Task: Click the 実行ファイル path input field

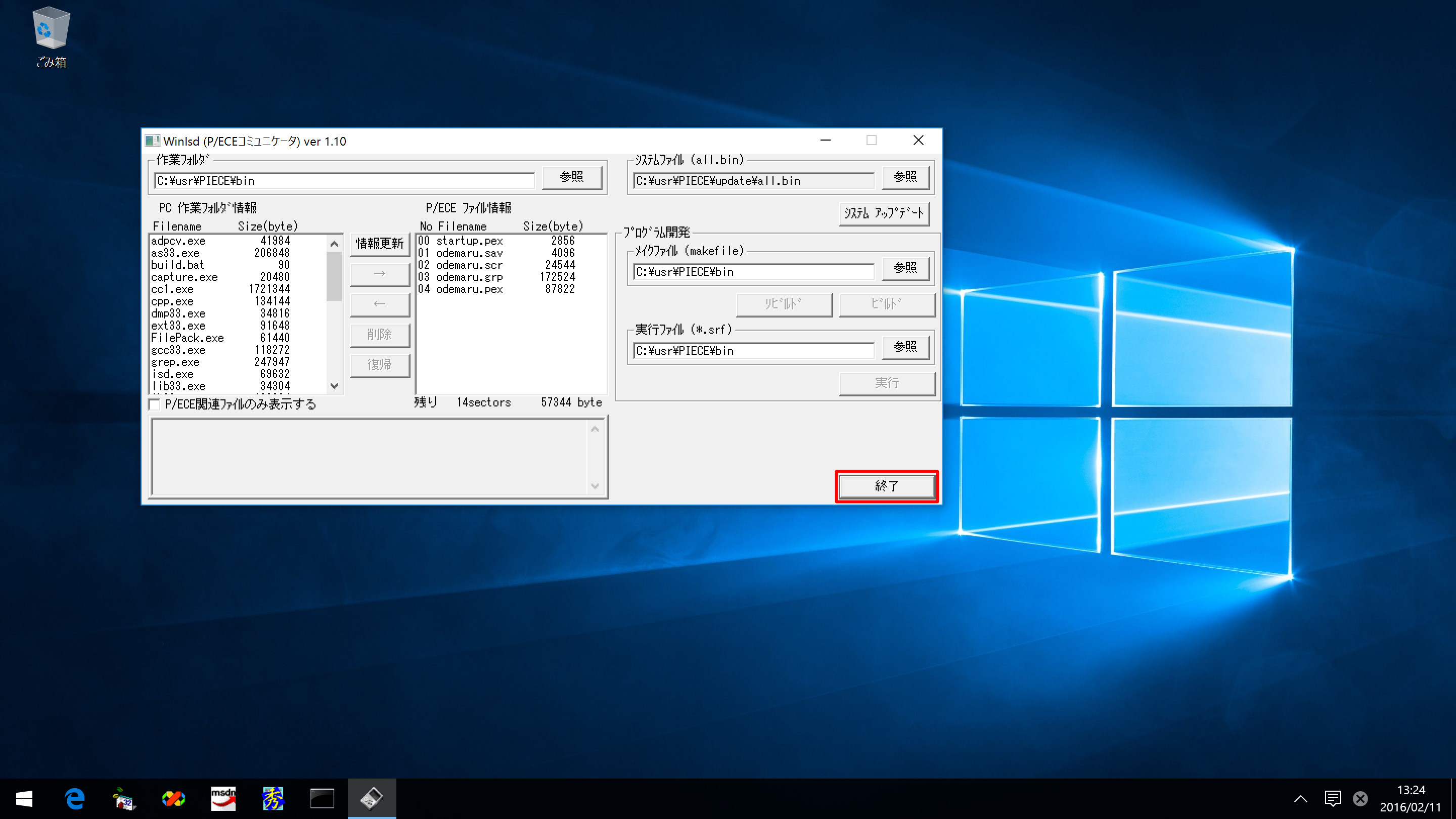Action: pyautogui.click(x=753, y=351)
